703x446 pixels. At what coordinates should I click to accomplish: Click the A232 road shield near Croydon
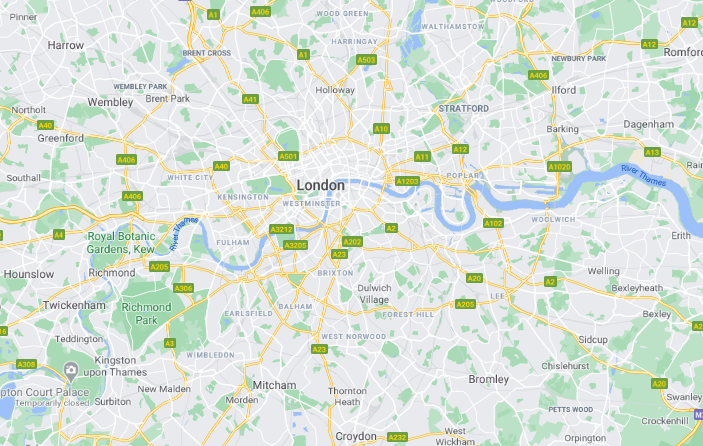click(x=397, y=437)
